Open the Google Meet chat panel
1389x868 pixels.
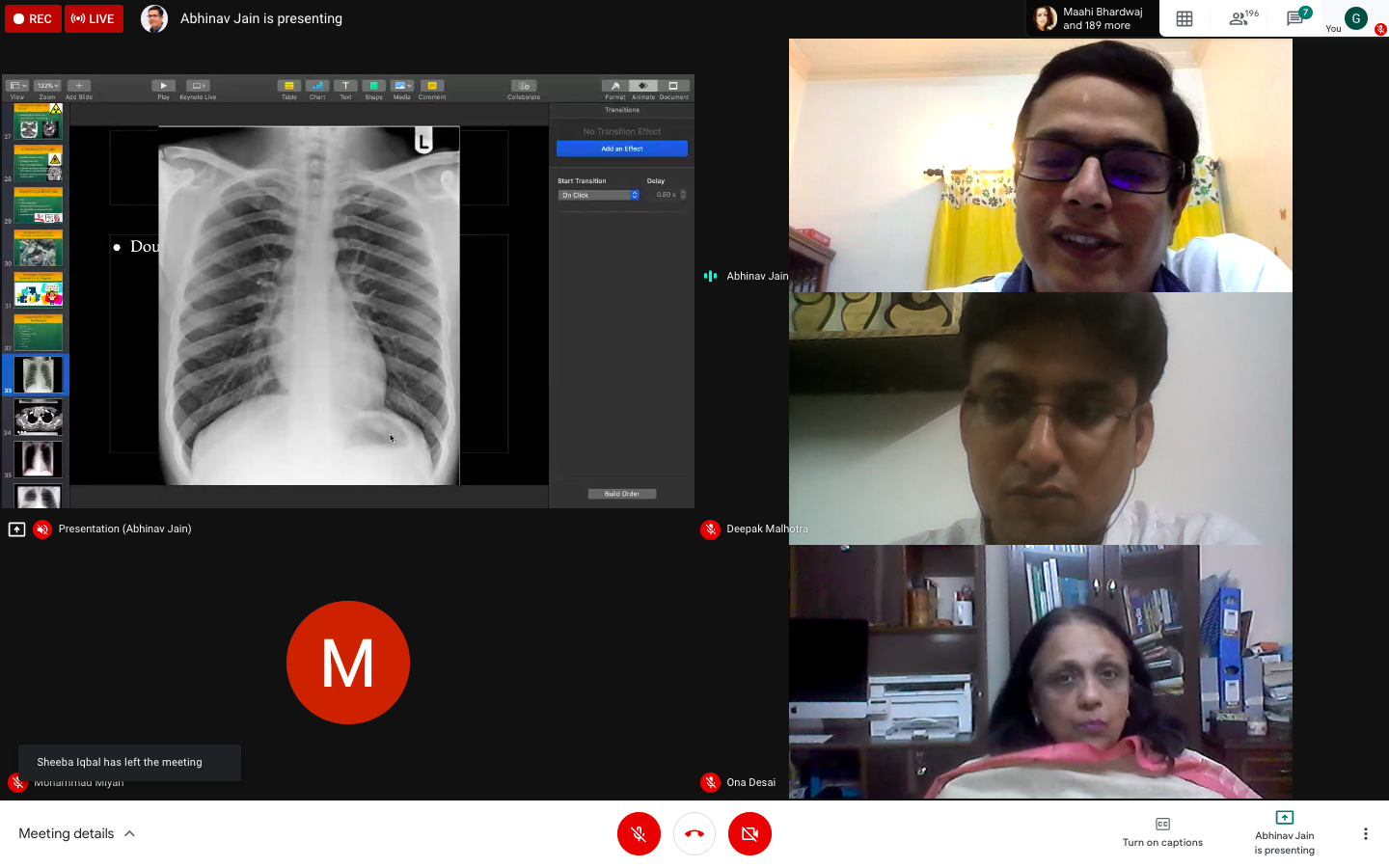1296,18
